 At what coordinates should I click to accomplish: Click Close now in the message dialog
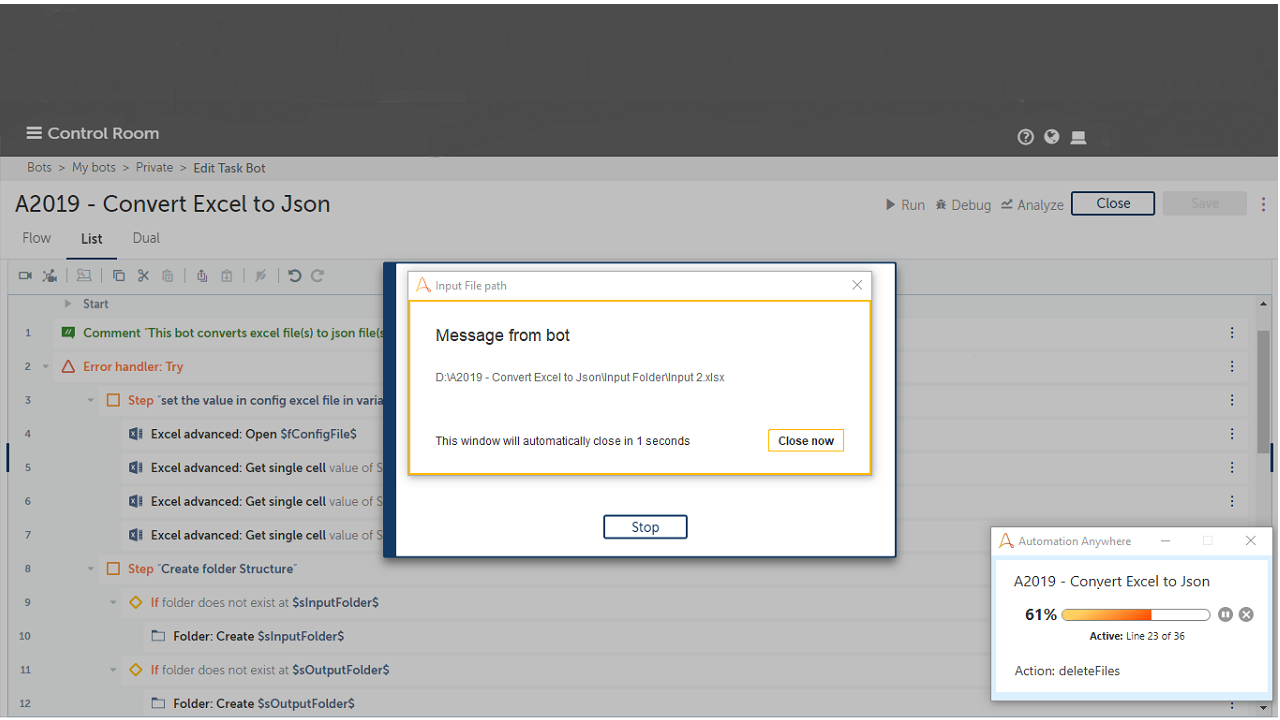[806, 441]
